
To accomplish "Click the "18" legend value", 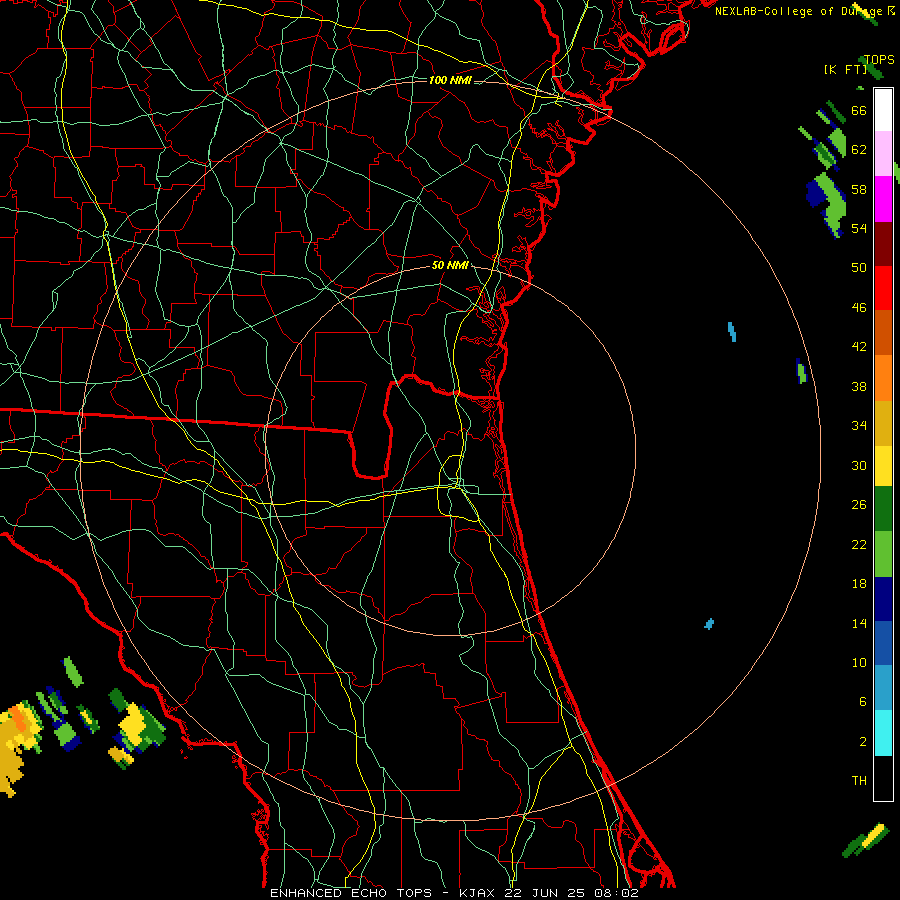I will point(859,584).
